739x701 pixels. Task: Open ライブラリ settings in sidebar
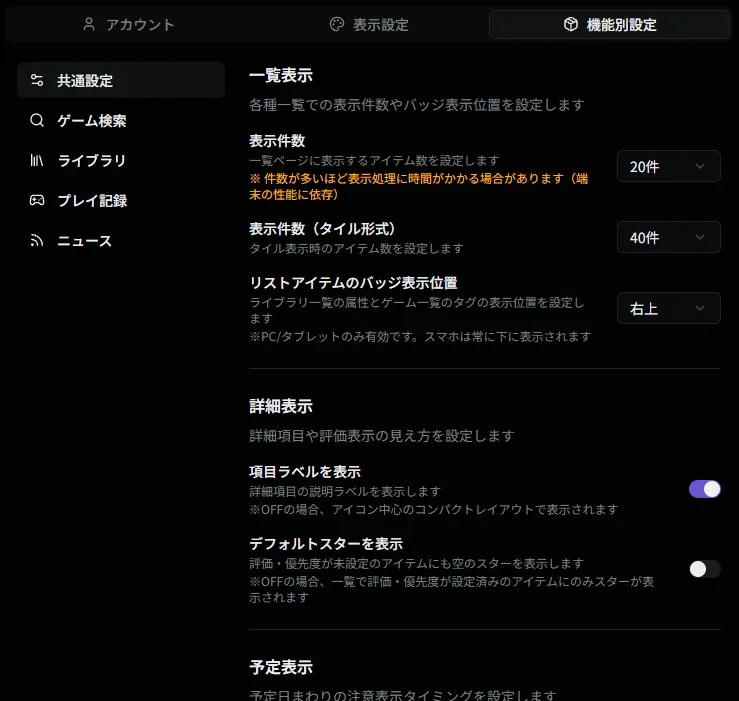pos(121,160)
